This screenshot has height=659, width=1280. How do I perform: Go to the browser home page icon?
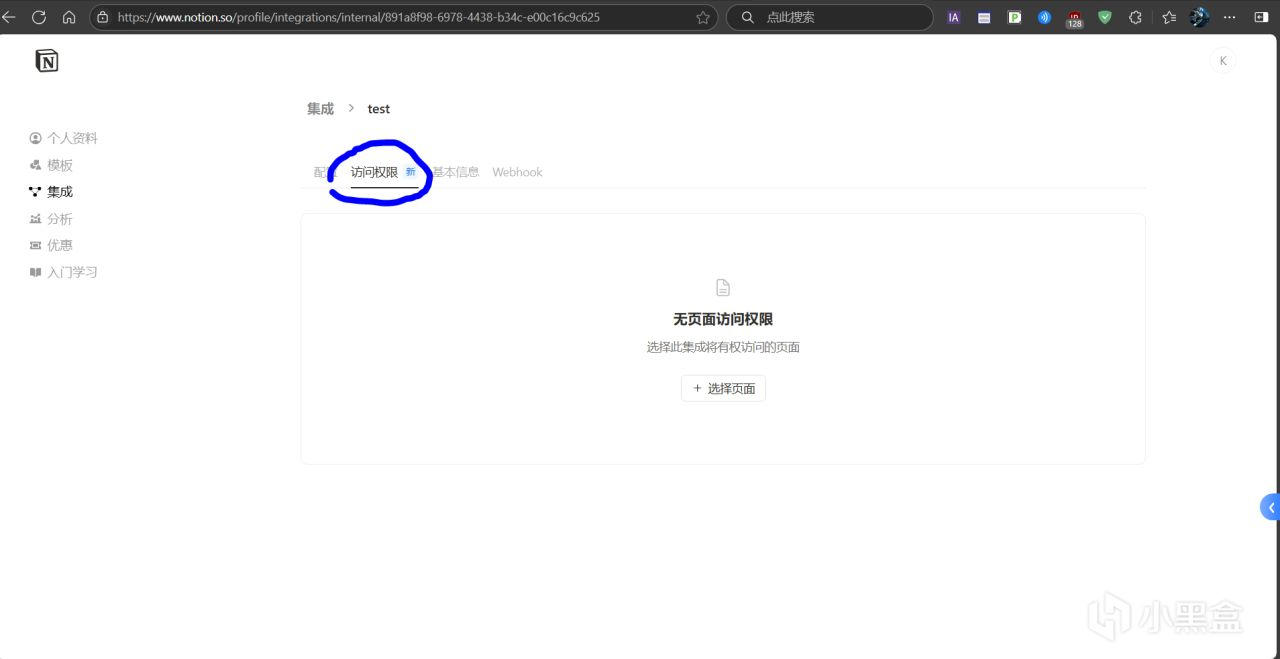(69, 17)
